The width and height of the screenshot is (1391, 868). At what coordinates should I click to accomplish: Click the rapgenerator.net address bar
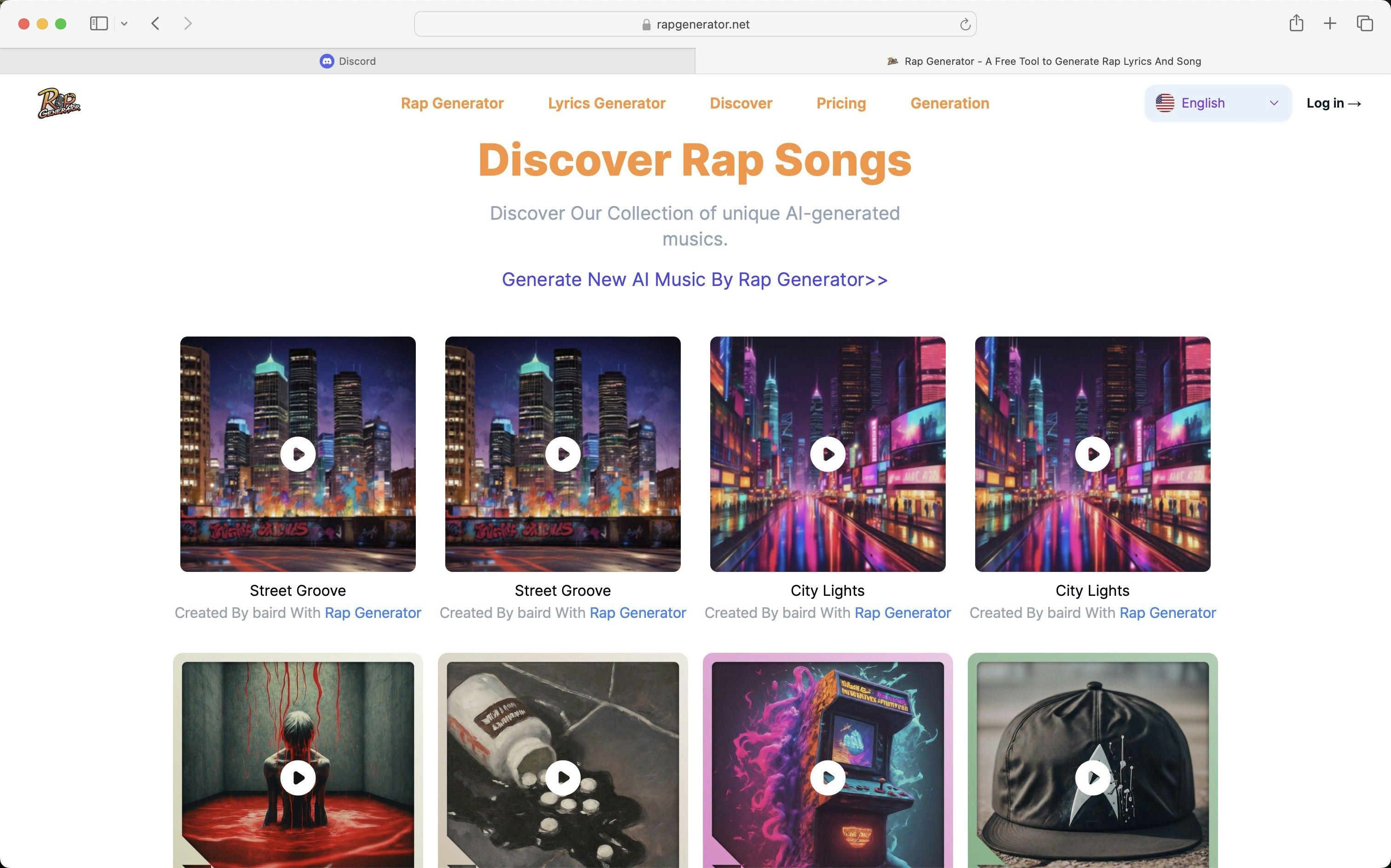pos(695,24)
